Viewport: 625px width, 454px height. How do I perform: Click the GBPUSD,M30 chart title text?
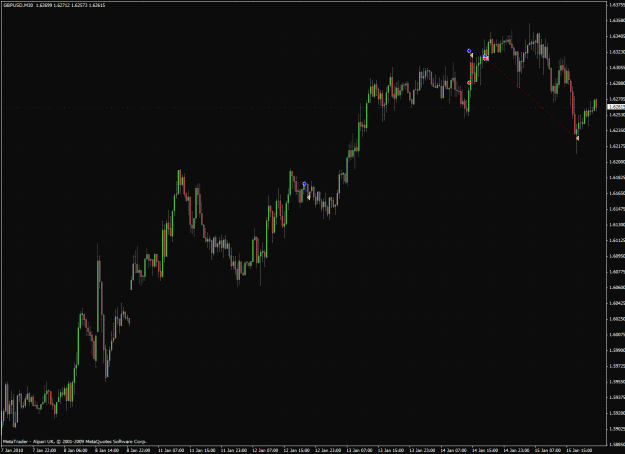pos(18,5)
